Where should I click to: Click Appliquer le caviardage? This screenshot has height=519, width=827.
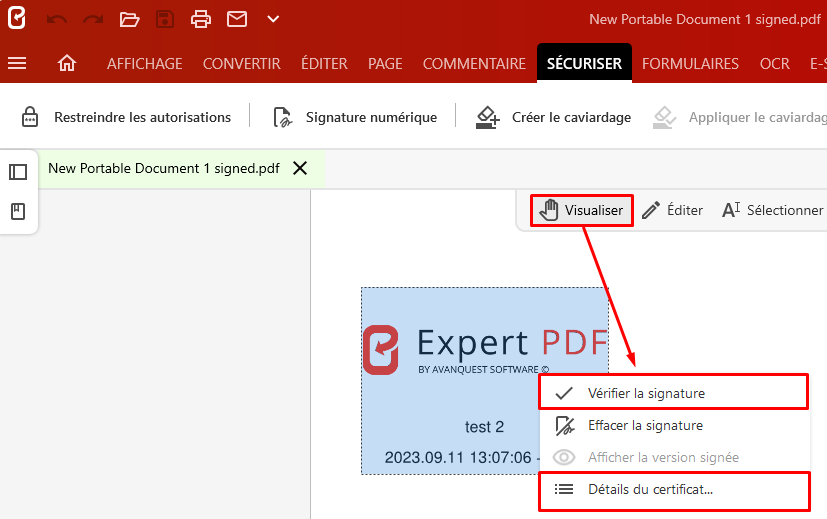point(740,117)
